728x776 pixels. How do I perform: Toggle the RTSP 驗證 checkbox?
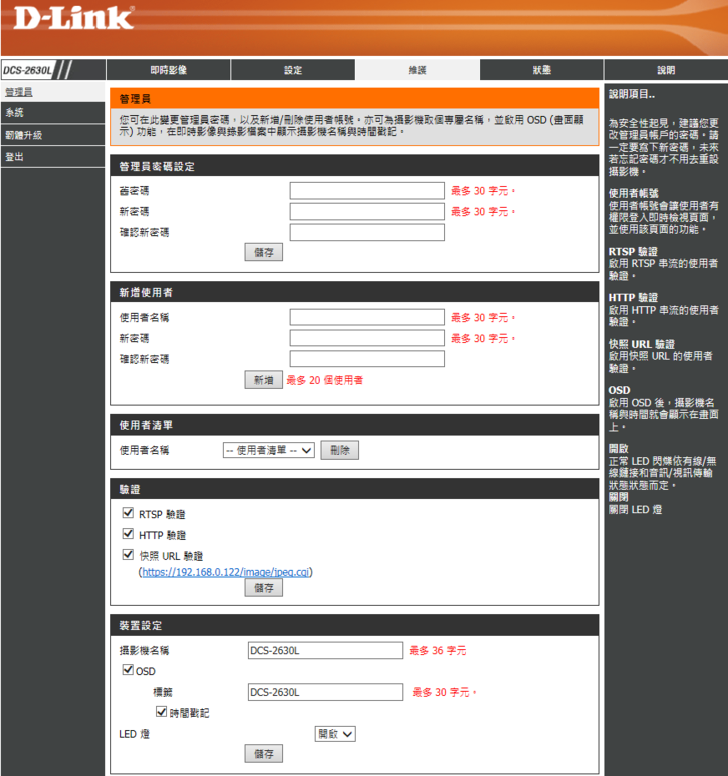point(128,513)
